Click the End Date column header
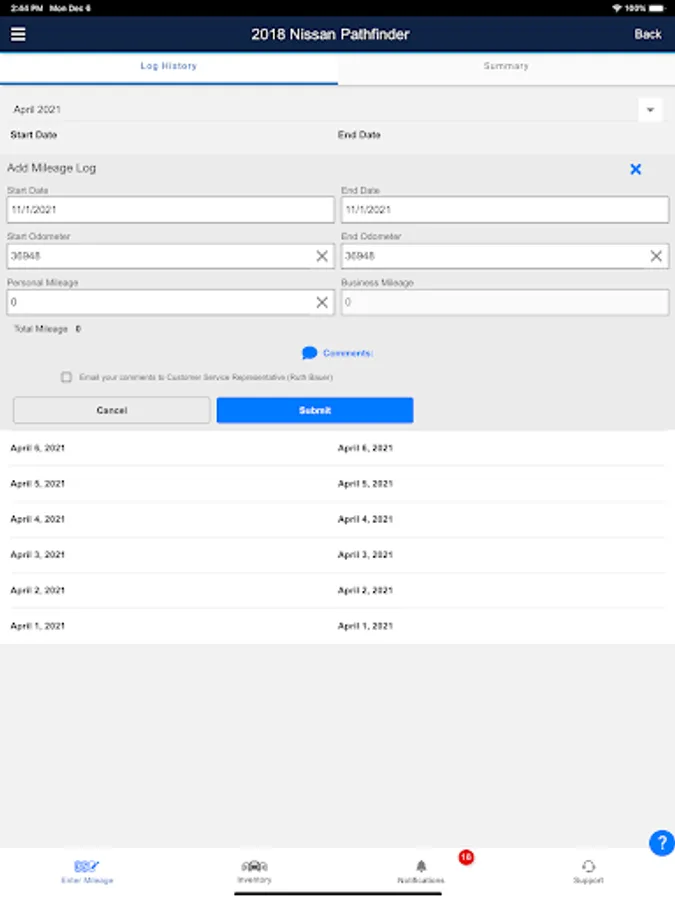675x900 pixels. [359, 135]
